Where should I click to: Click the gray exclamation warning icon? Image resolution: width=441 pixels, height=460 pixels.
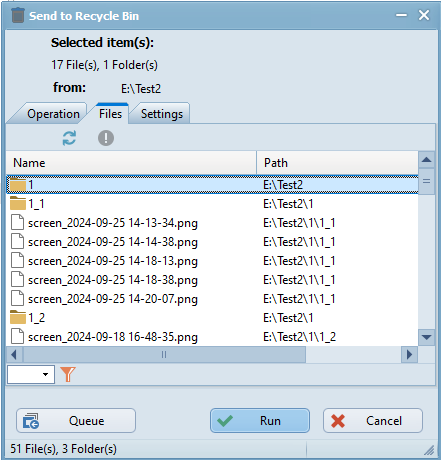(x=106, y=138)
